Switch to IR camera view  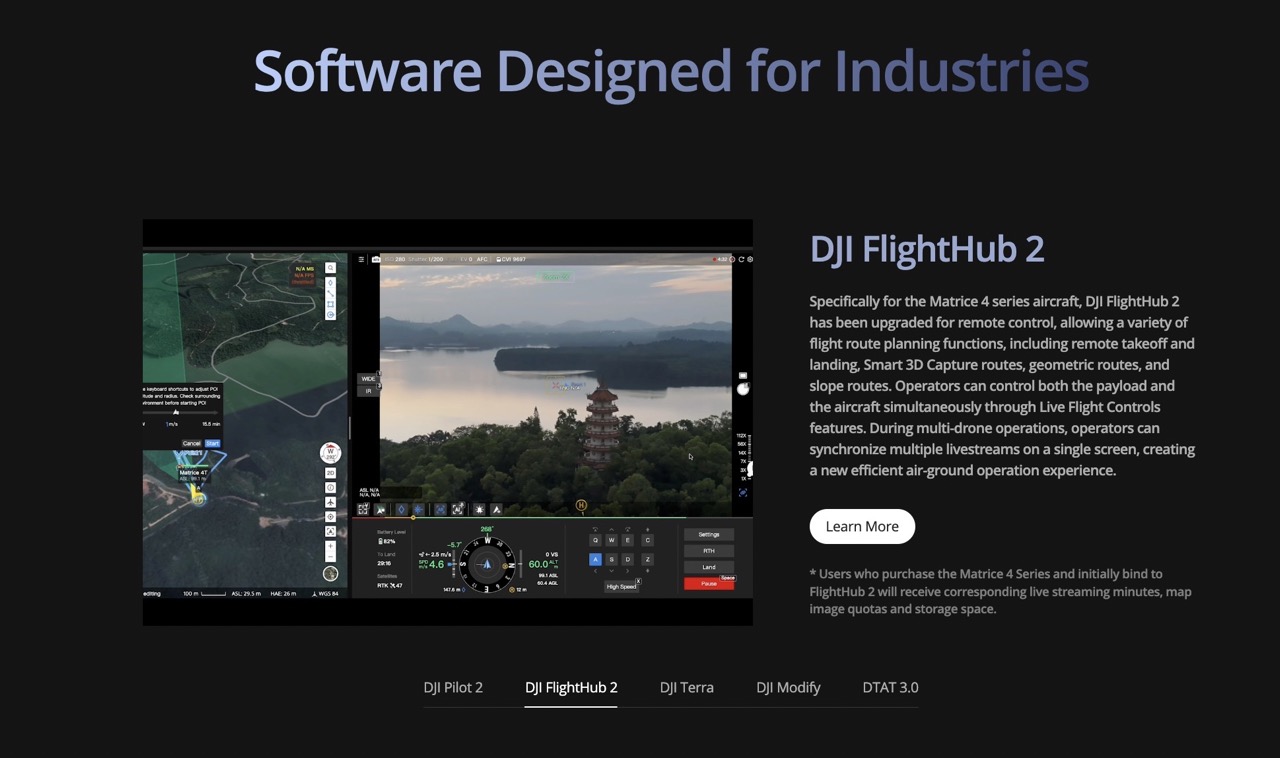tap(368, 391)
